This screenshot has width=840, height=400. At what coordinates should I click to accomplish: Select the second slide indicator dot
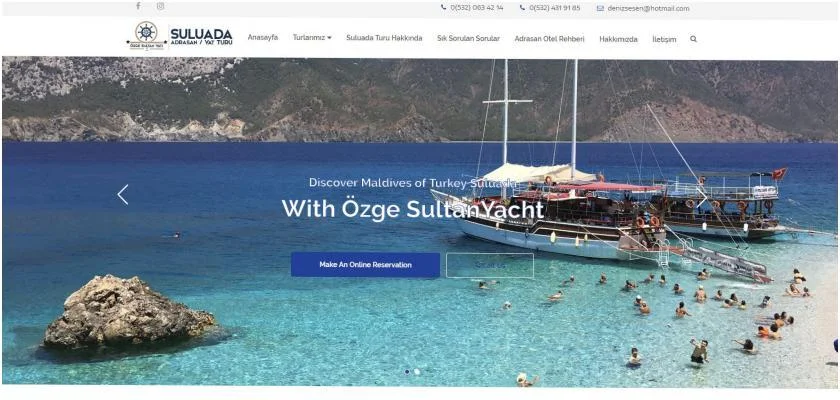tap(417, 372)
